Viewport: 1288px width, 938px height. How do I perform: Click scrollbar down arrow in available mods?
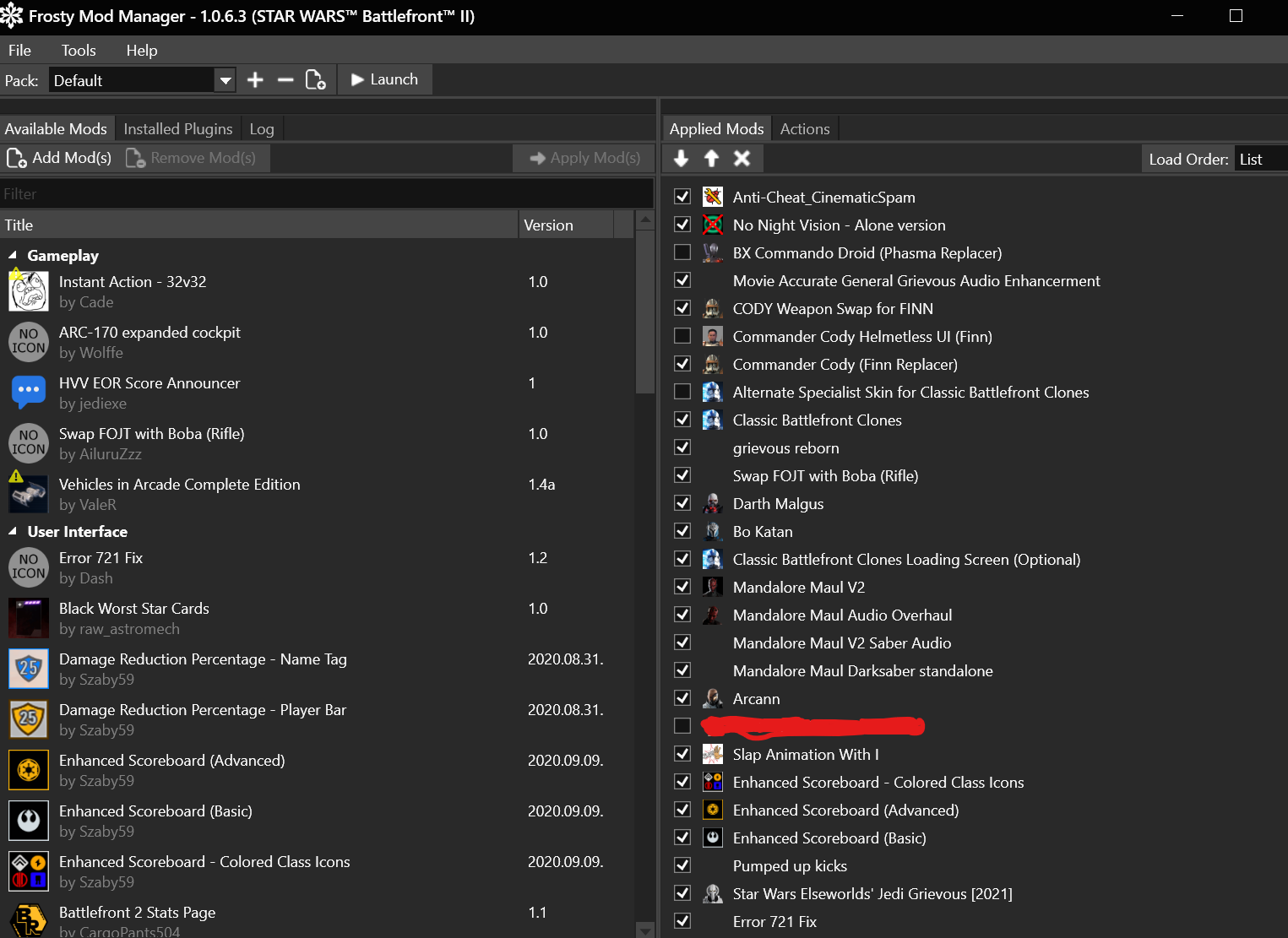645,930
